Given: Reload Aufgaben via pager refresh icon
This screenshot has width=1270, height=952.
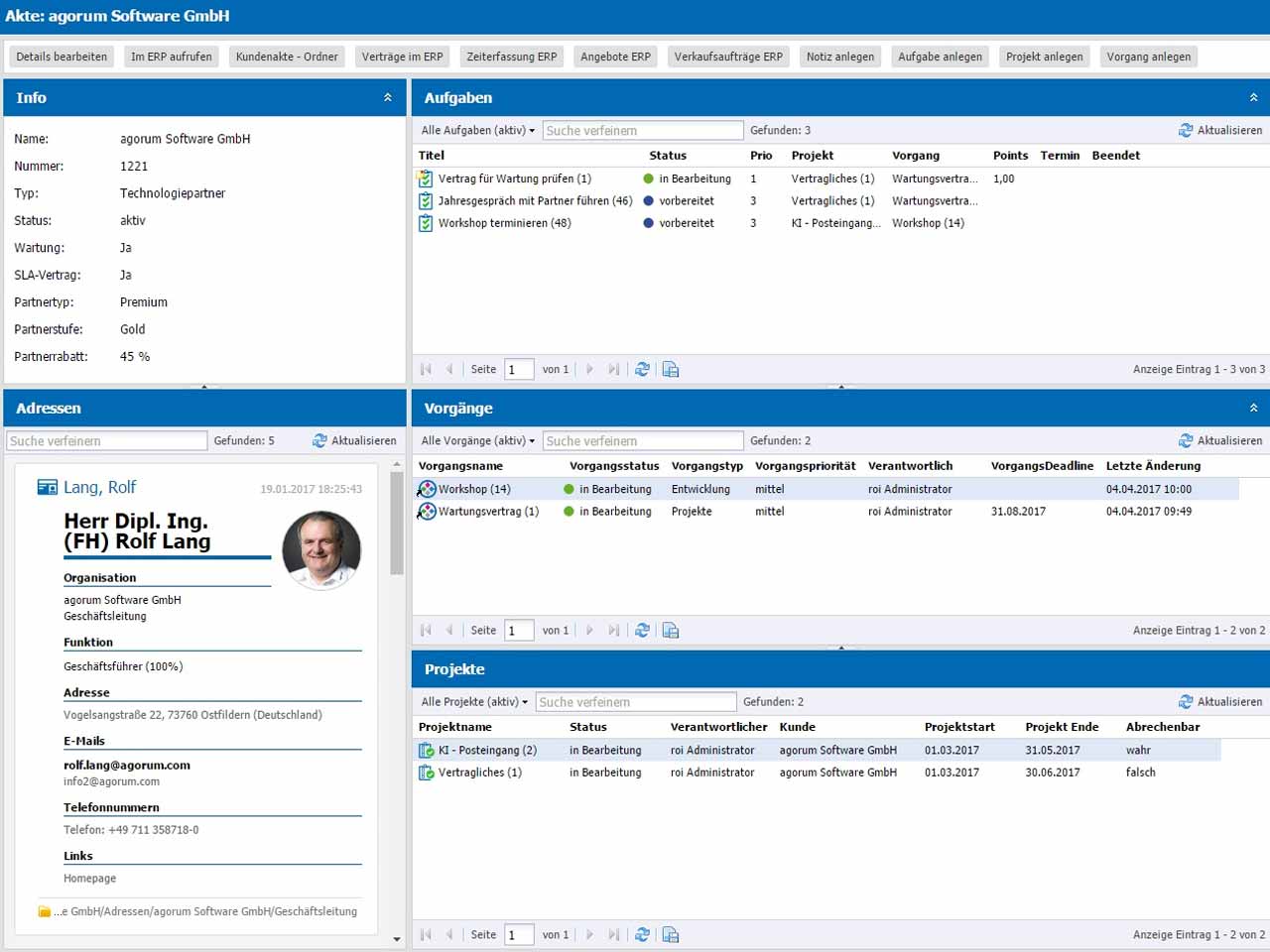Looking at the screenshot, I should (642, 369).
